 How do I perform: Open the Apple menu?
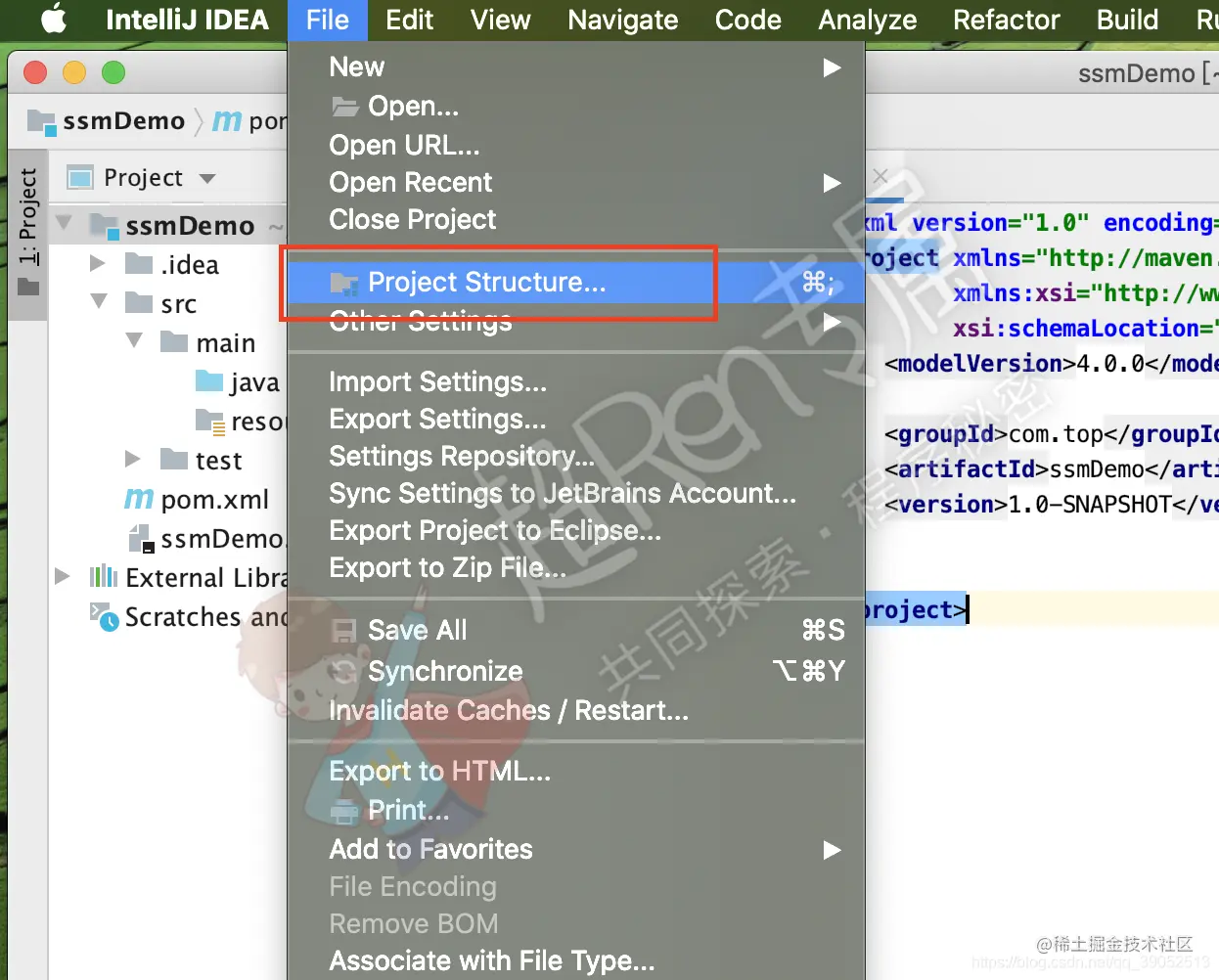click(54, 20)
